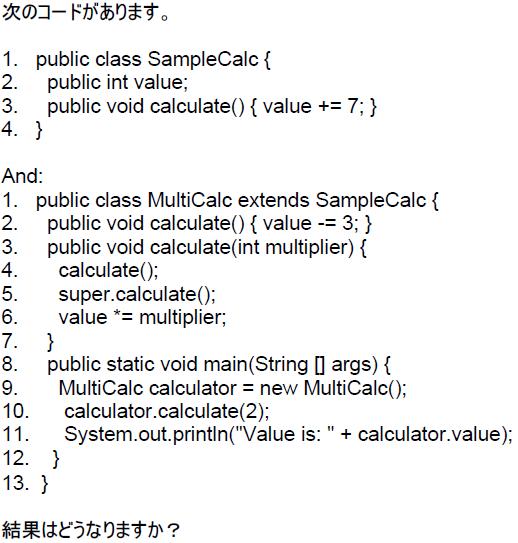
Task: Click the 'new MultiCalc()' instantiation line
Action: 204,388
